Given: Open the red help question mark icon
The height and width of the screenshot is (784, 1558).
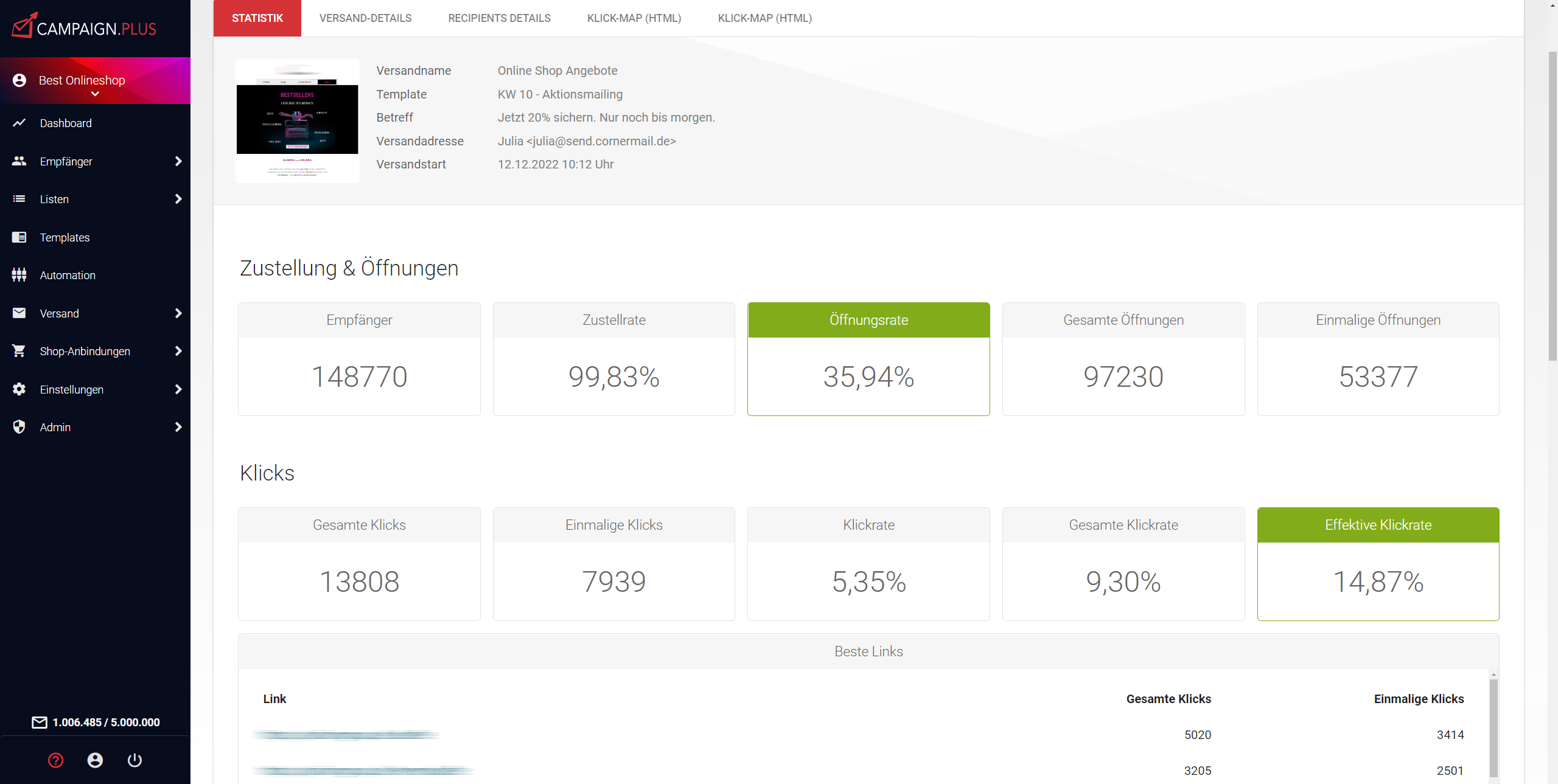Looking at the screenshot, I should click(x=55, y=760).
